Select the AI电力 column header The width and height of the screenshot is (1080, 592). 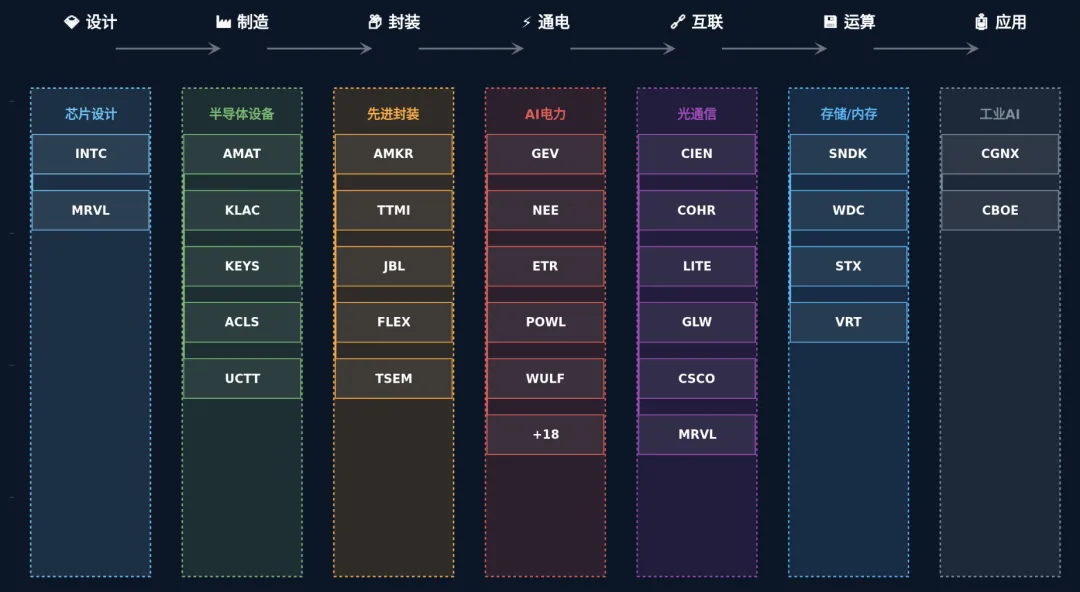coord(546,114)
